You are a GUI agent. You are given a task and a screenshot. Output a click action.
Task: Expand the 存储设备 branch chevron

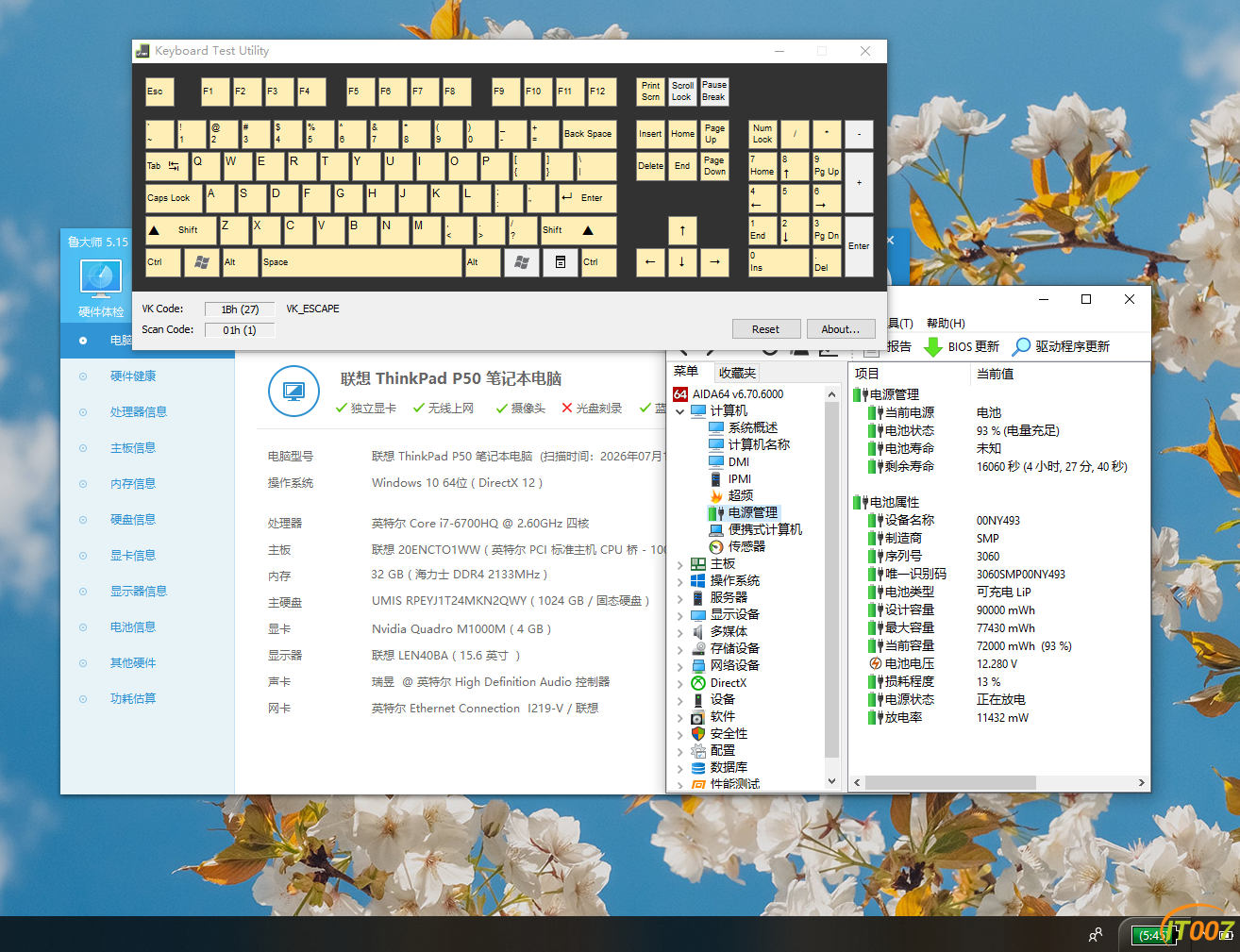[x=680, y=649]
